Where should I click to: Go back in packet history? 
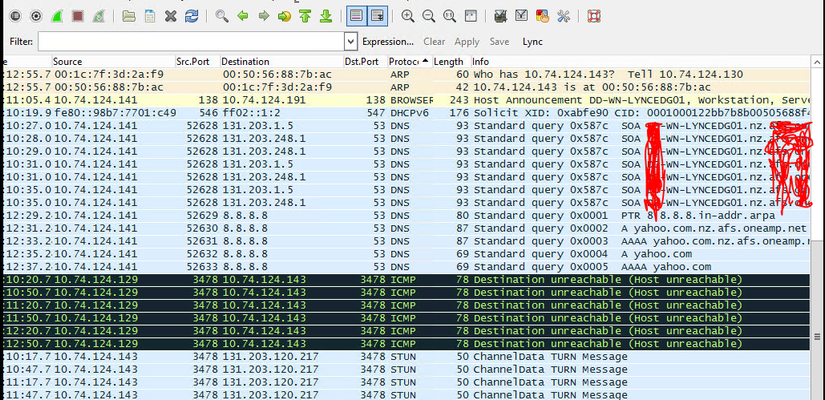[243, 16]
